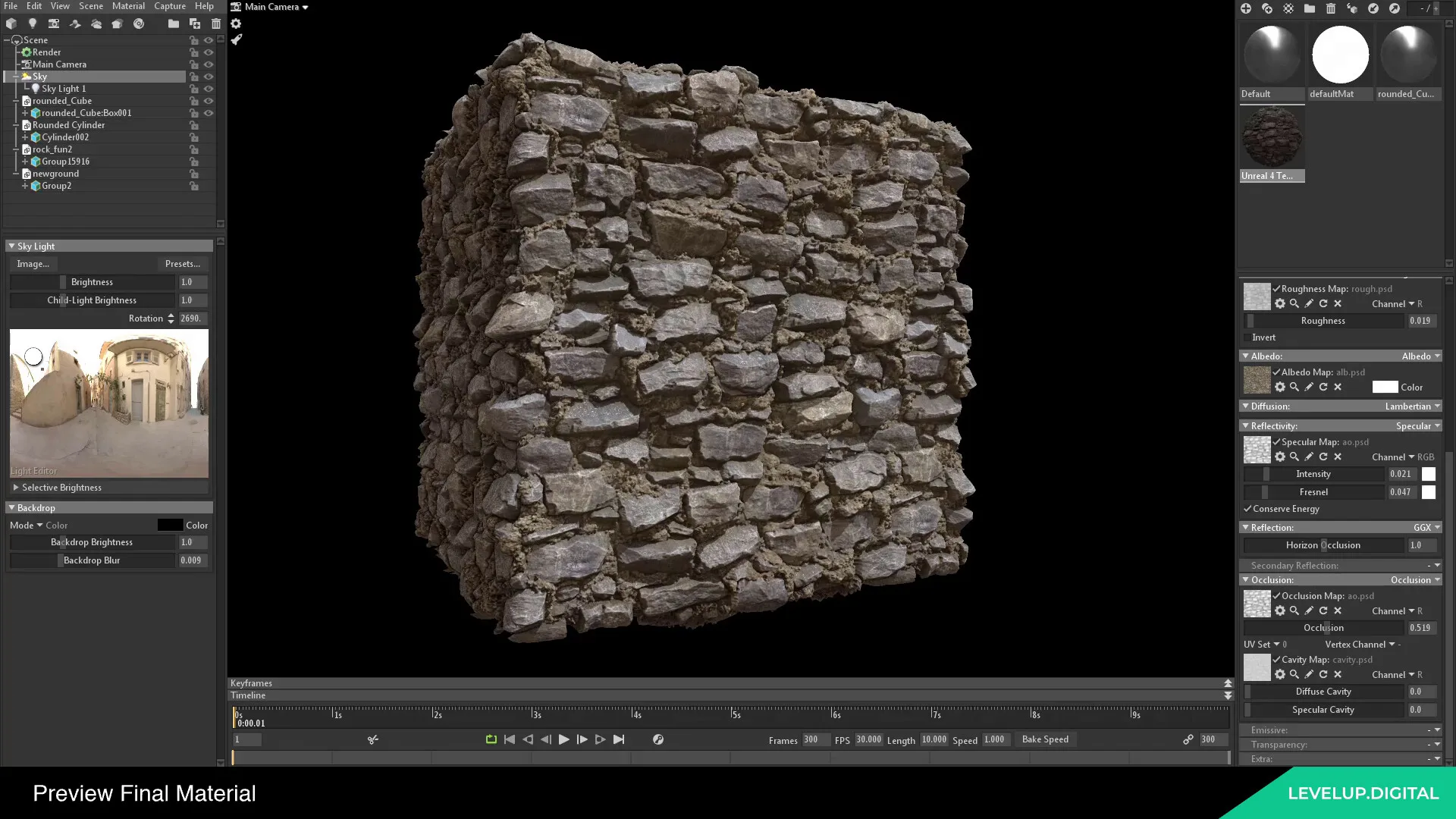Expand rounded_Cube:Box001 tree node
Screen dimensions: 1456x819
coord(25,113)
